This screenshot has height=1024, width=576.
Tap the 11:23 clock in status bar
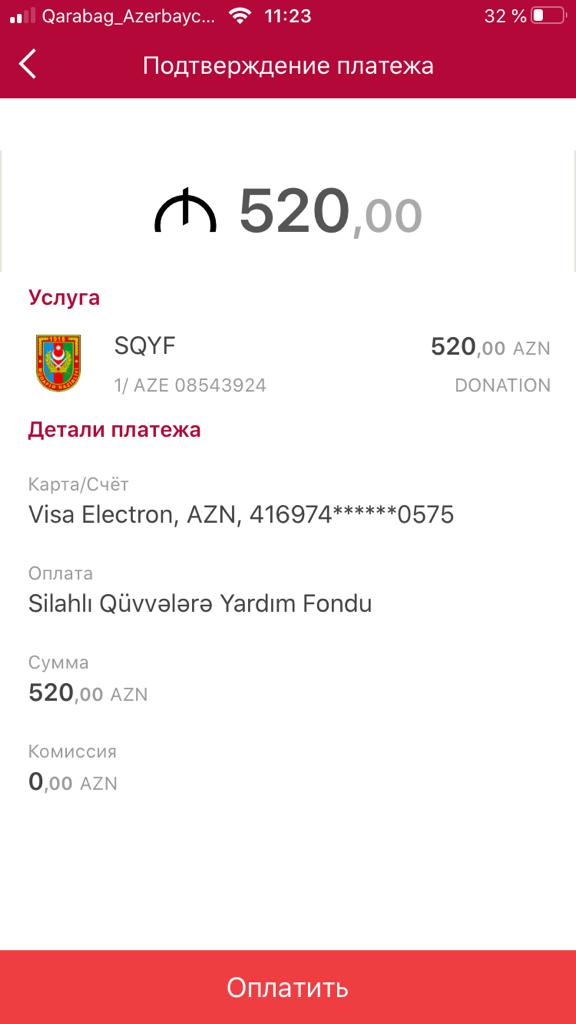(288, 16)
